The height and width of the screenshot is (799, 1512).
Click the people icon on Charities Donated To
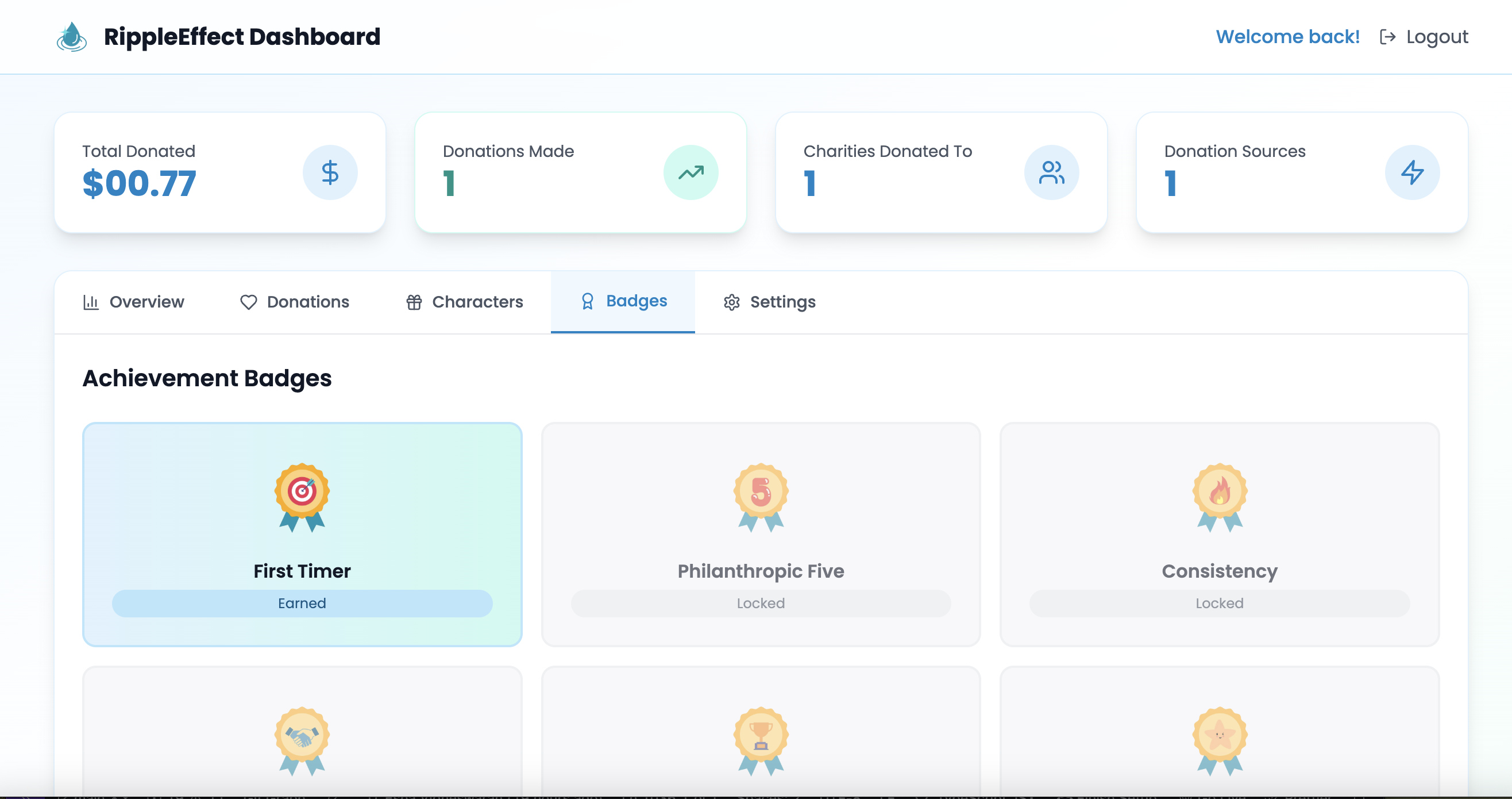tap(1051, 172)
